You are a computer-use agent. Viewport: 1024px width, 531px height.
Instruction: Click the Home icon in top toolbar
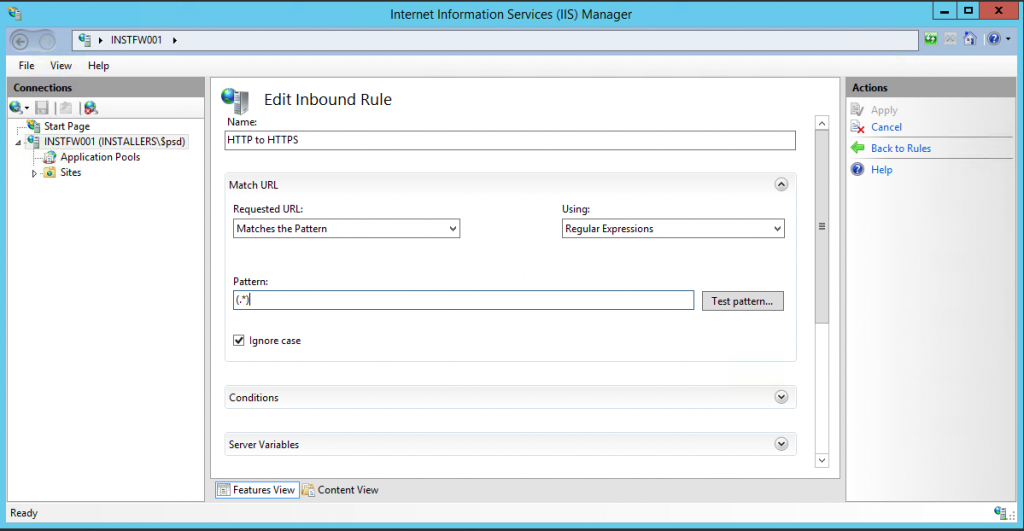coord(970,39)
